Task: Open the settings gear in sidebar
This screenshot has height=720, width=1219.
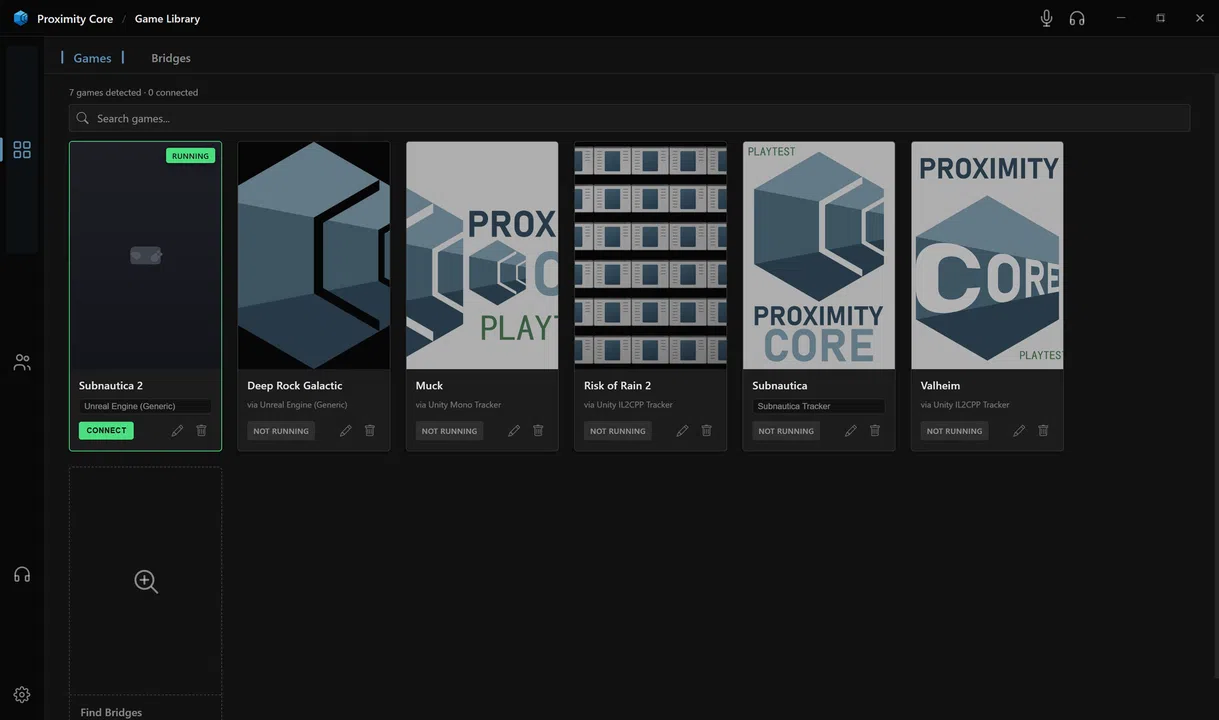Action: tap(22, 695)
